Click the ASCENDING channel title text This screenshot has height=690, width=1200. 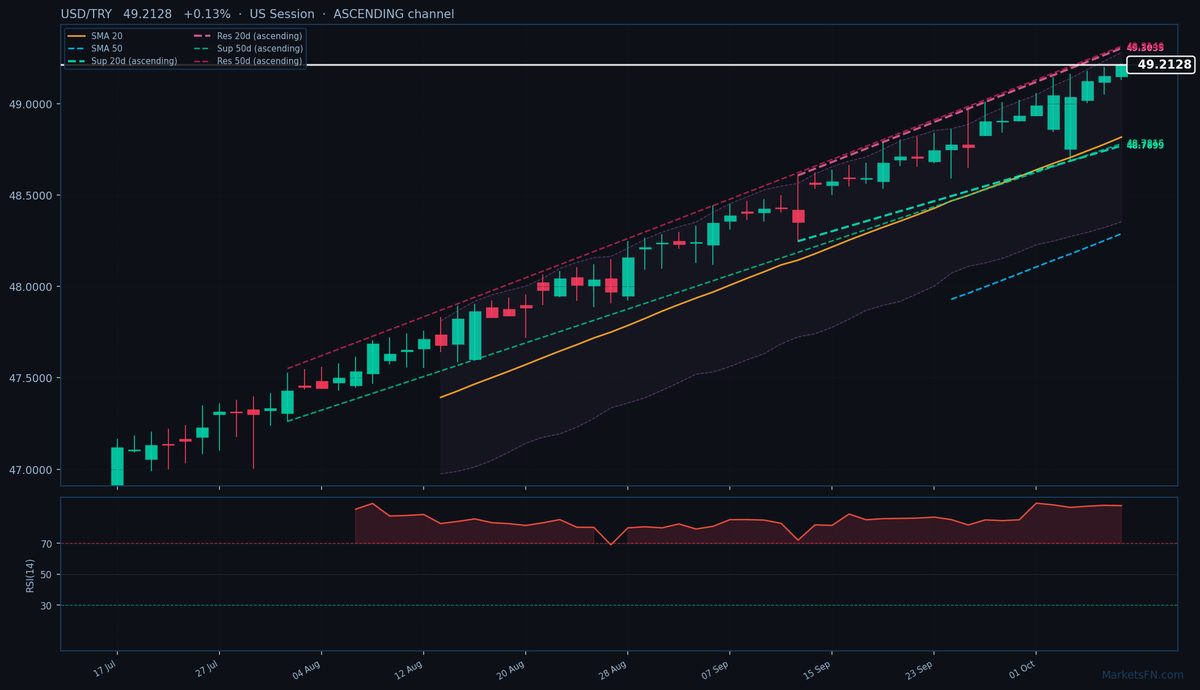[393, 14]
